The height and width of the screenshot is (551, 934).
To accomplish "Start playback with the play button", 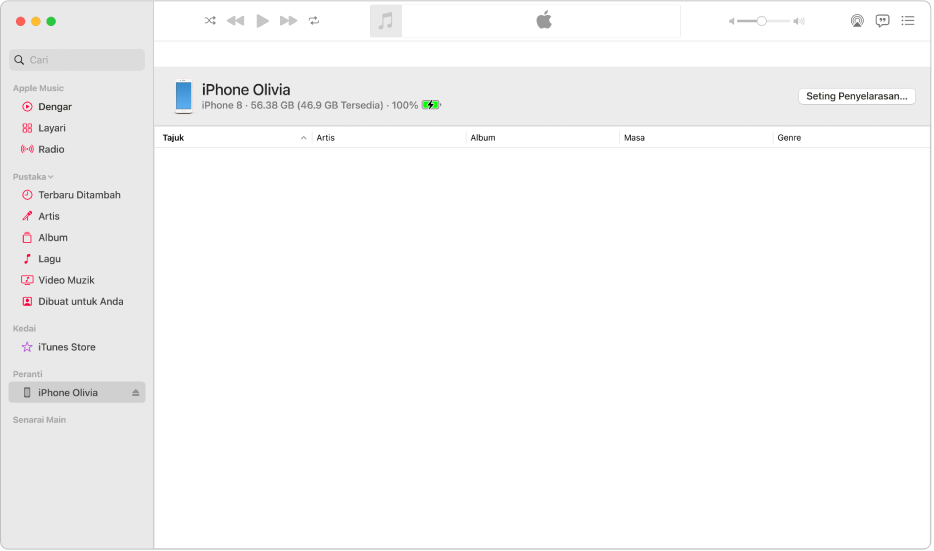I will point(262,21).
